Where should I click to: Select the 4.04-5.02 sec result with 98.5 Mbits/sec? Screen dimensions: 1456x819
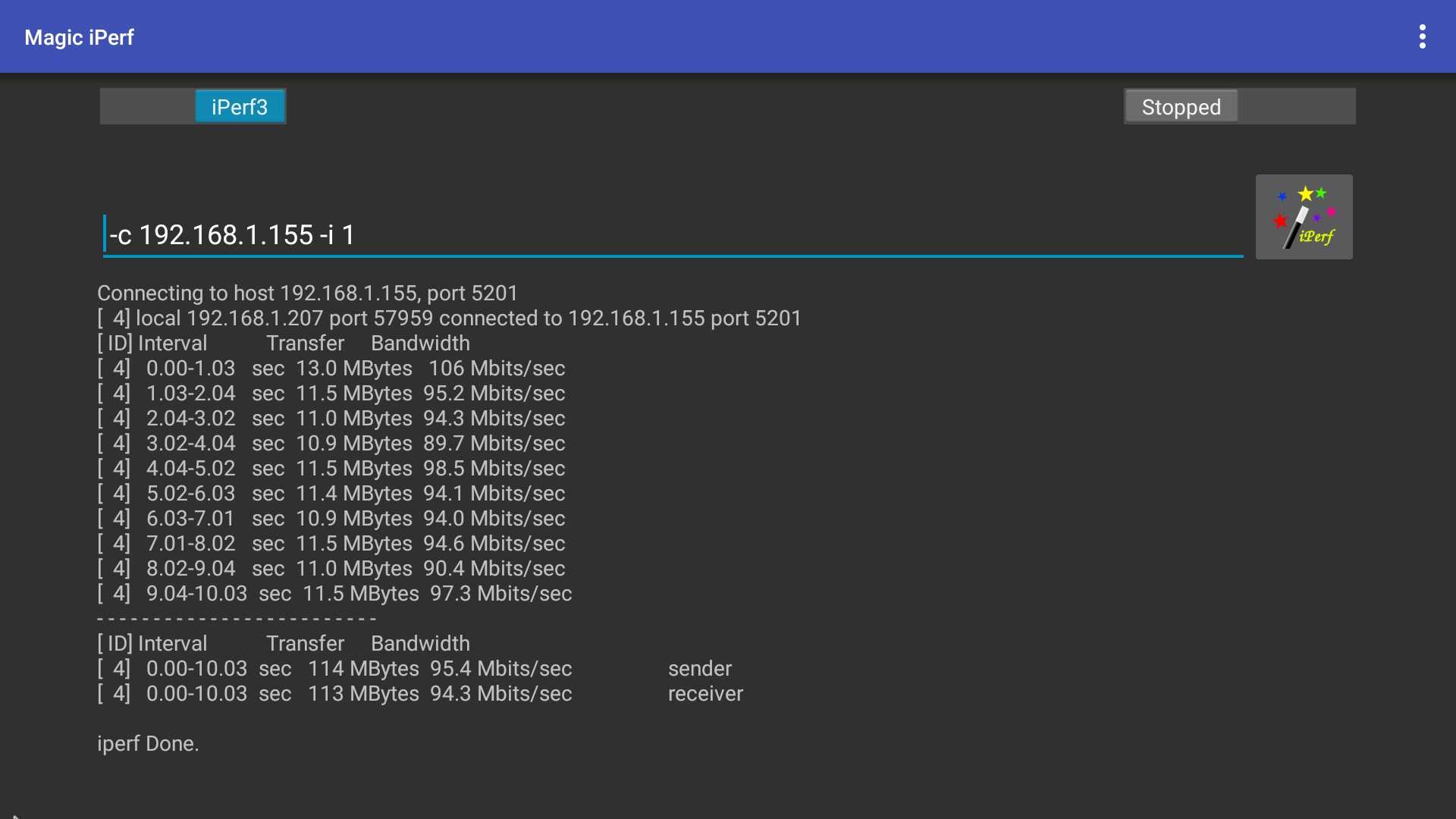click(331, 469)
